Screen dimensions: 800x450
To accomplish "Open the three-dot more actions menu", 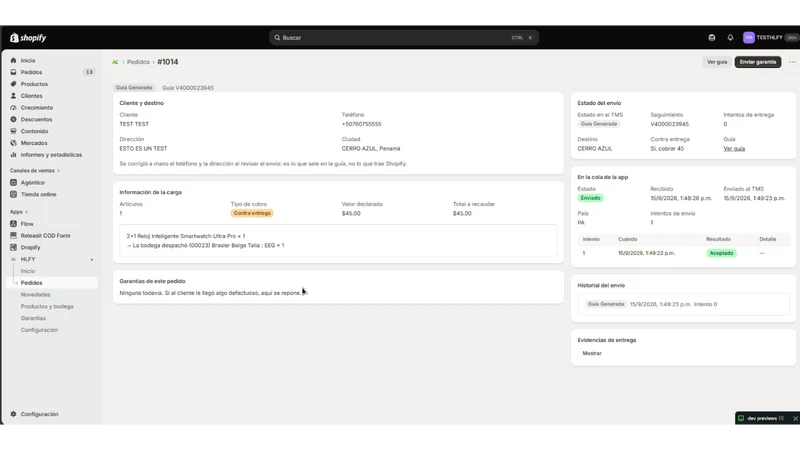I will 792,62.
